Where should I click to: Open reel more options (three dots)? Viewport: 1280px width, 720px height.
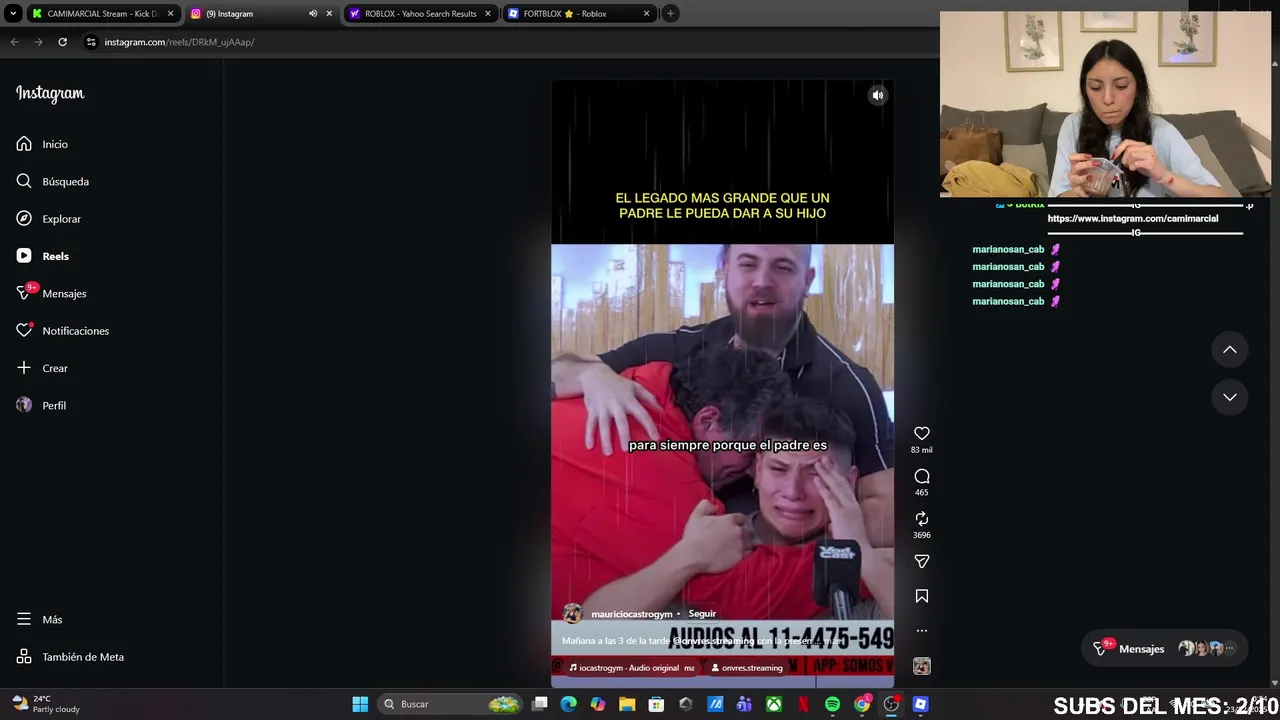[x=922, y=630]
